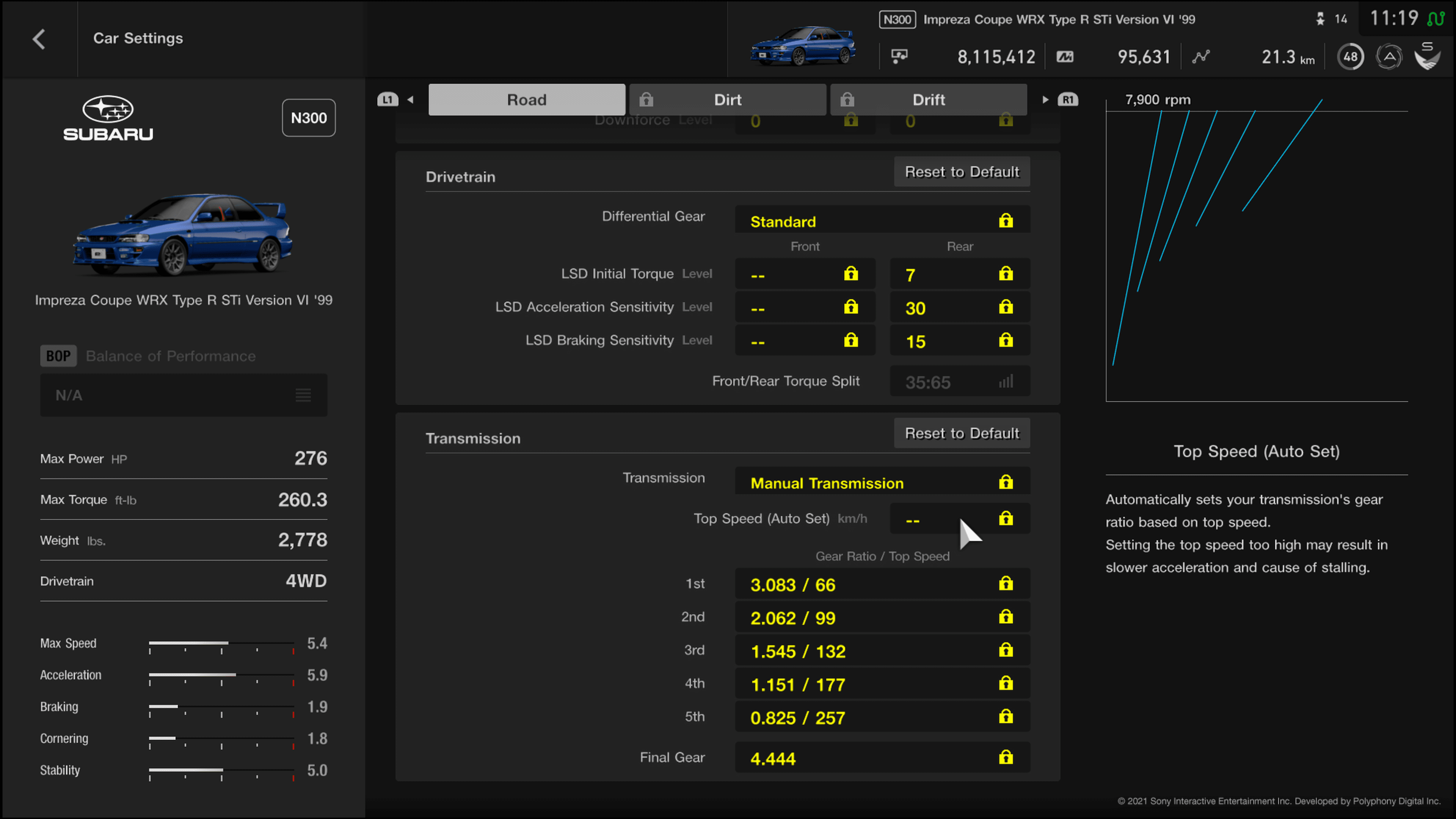Click the level 48 circle badge

[x=1350, y=56]
